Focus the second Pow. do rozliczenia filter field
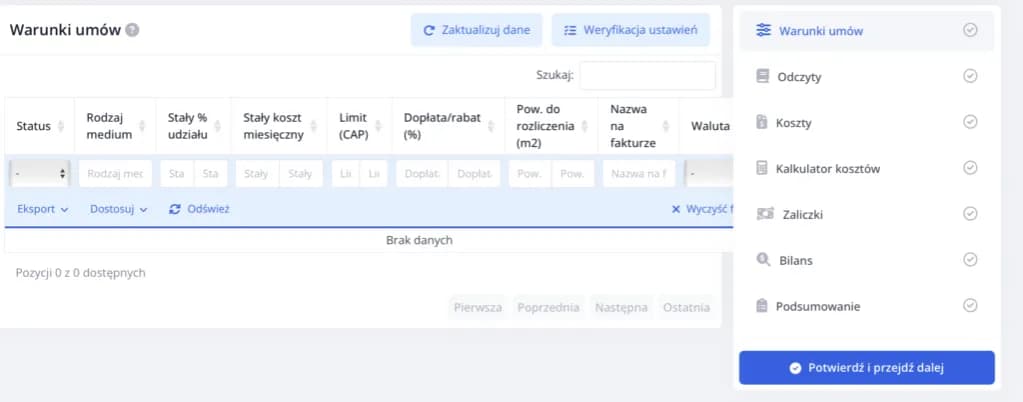The image size is (1023, 402). 573,174
